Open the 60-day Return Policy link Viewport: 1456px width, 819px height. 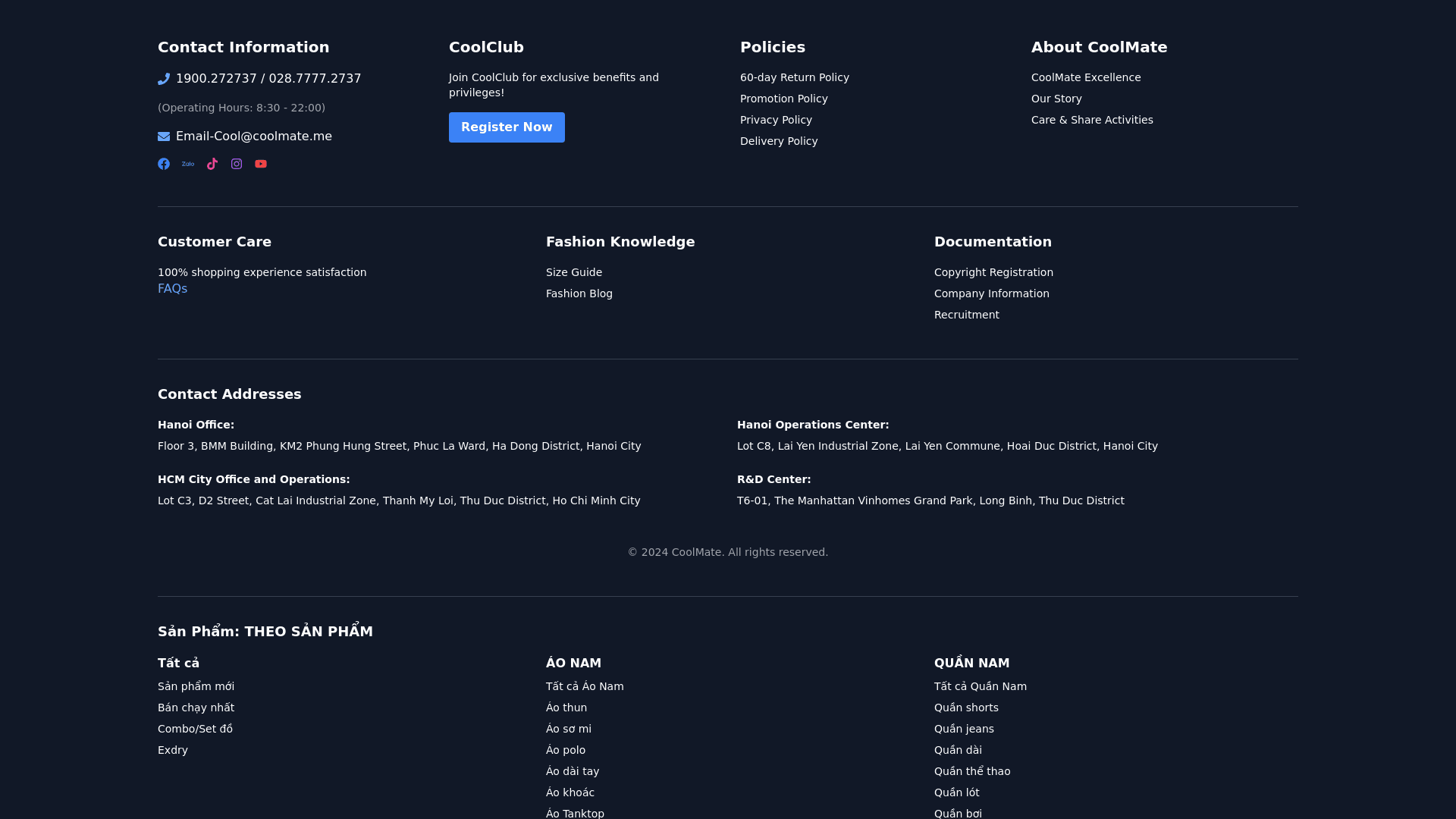794,77
